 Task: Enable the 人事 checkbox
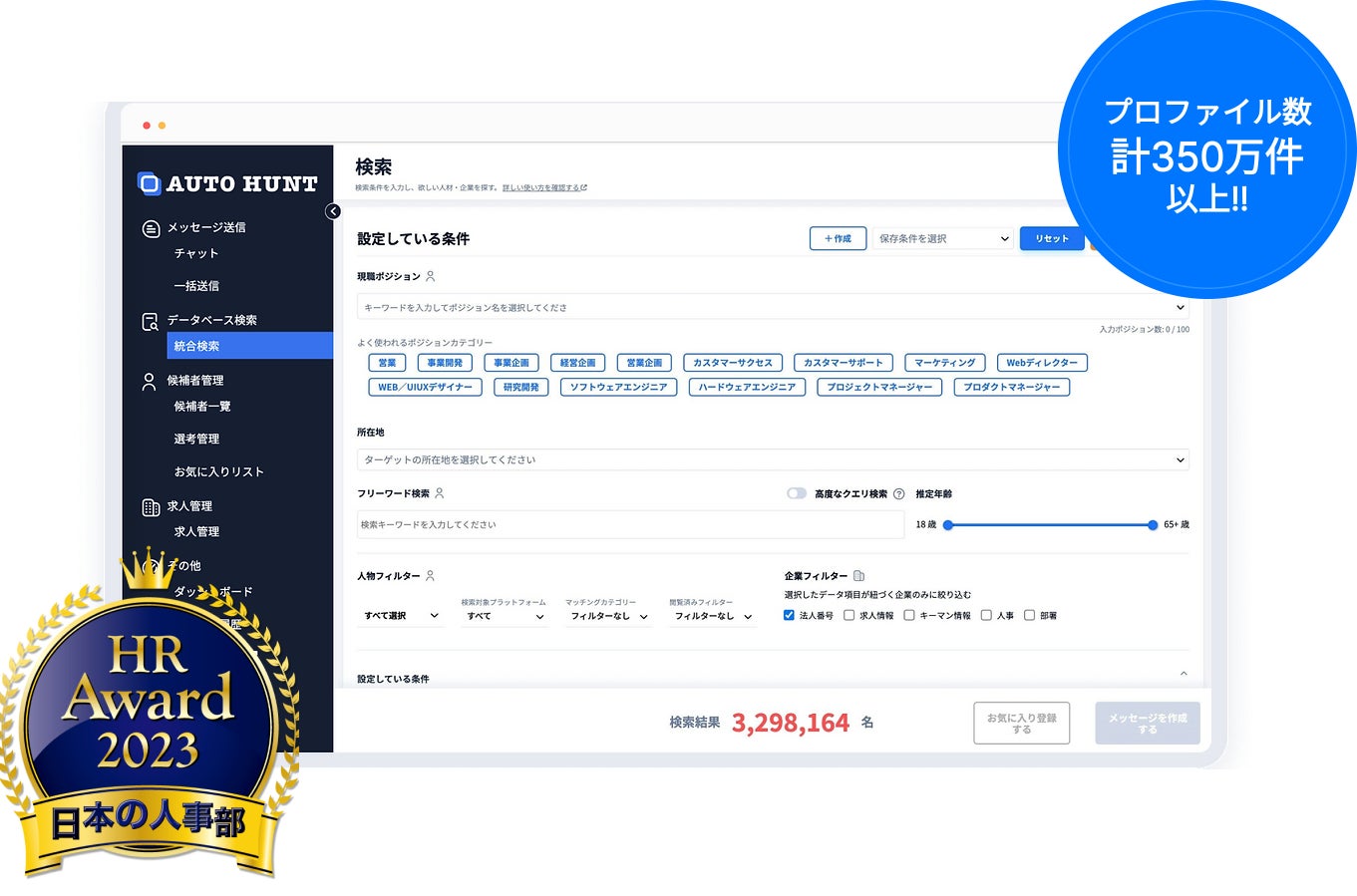pos(986,615)
